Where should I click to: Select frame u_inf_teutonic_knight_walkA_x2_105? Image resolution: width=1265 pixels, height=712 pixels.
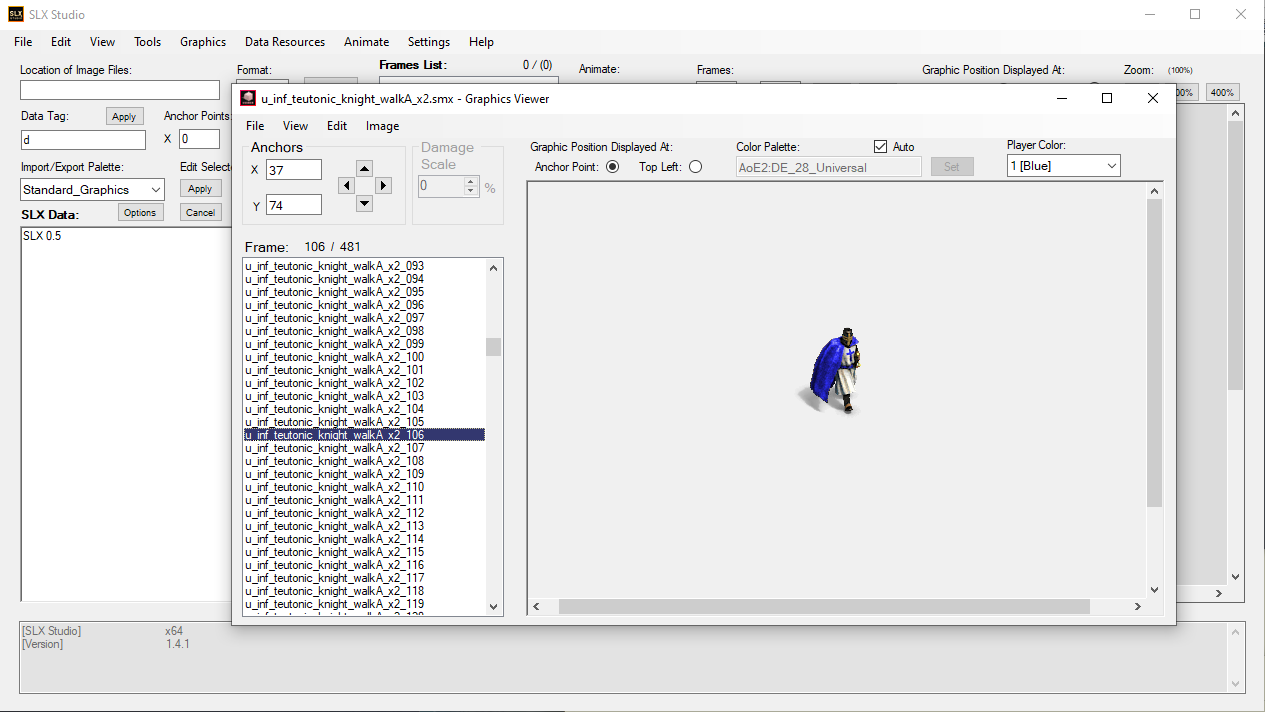(364, 422)
